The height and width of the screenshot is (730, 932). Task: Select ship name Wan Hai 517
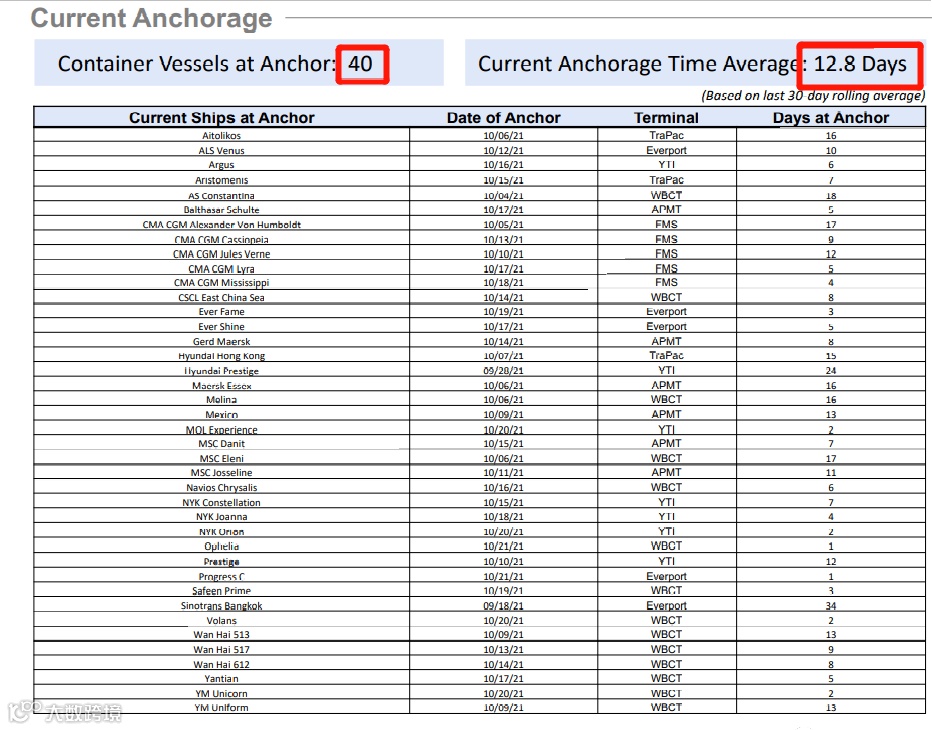(221, 649)
